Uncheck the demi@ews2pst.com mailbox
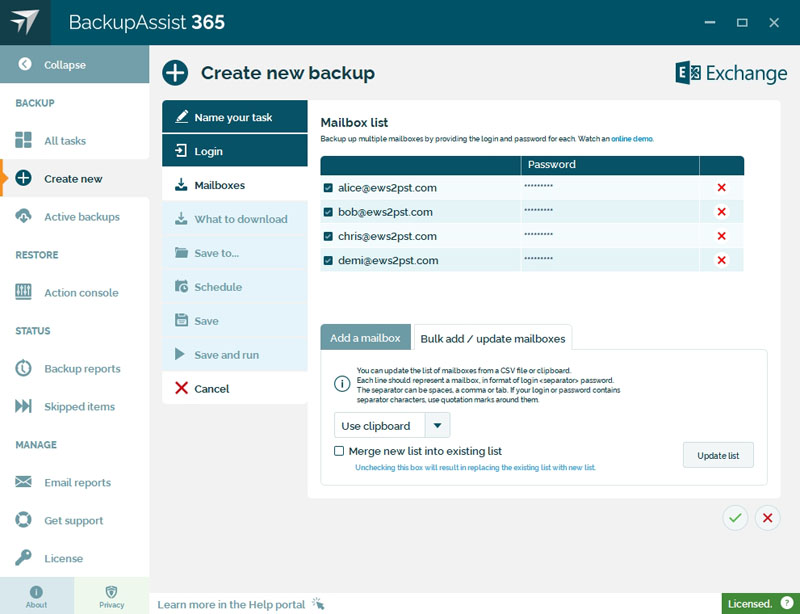 (x=328, y=260)
